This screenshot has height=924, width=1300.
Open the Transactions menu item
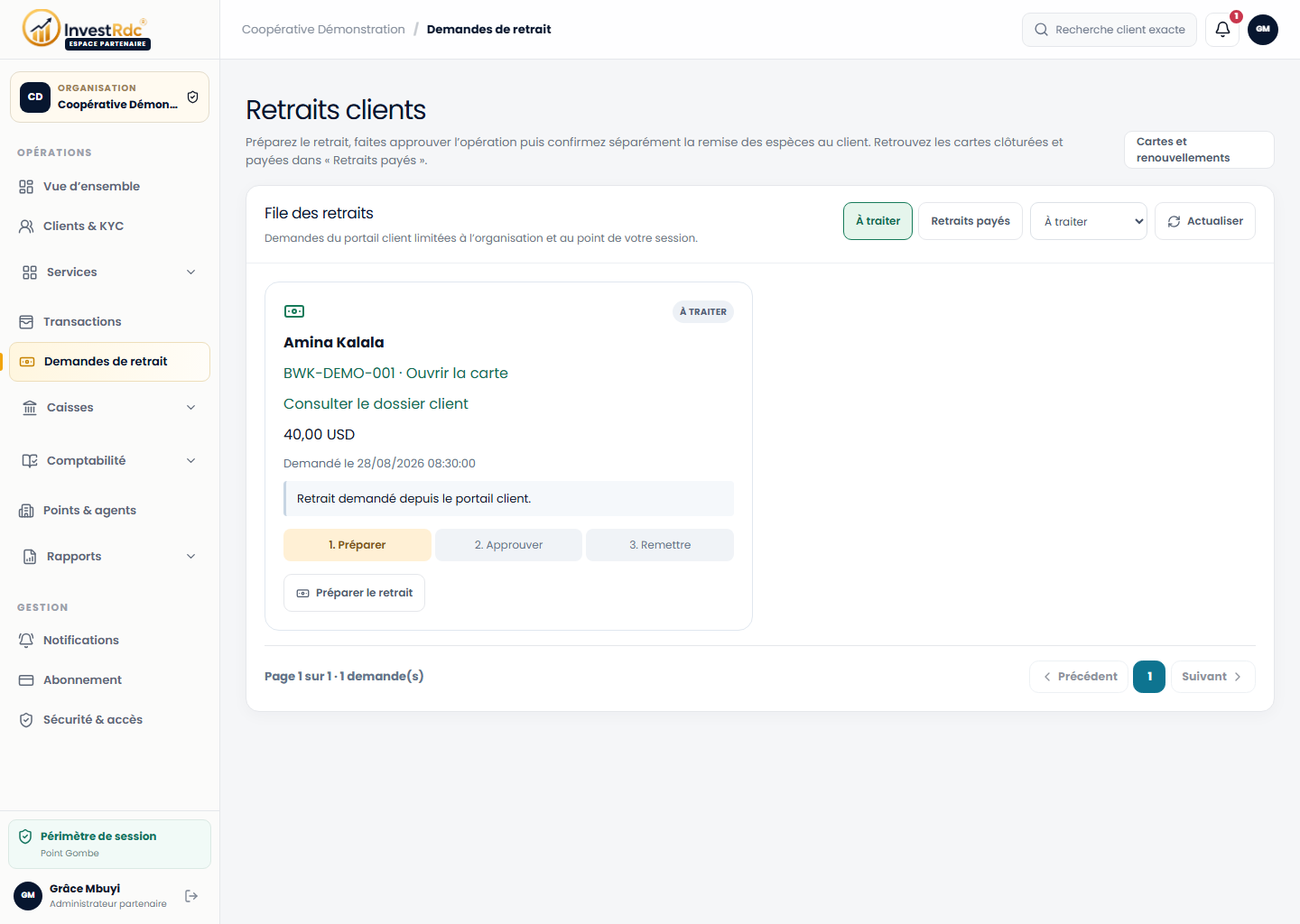(x=109, y=322)
